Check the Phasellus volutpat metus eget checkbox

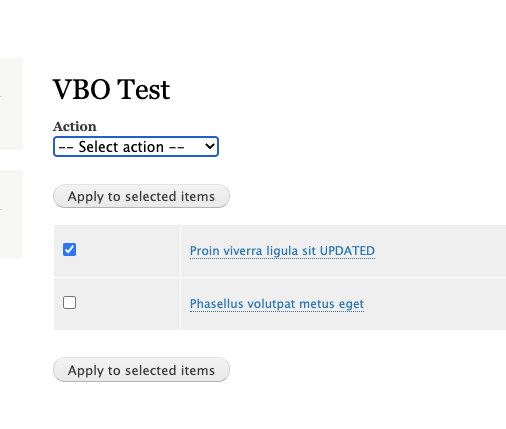tap(69, 303)
